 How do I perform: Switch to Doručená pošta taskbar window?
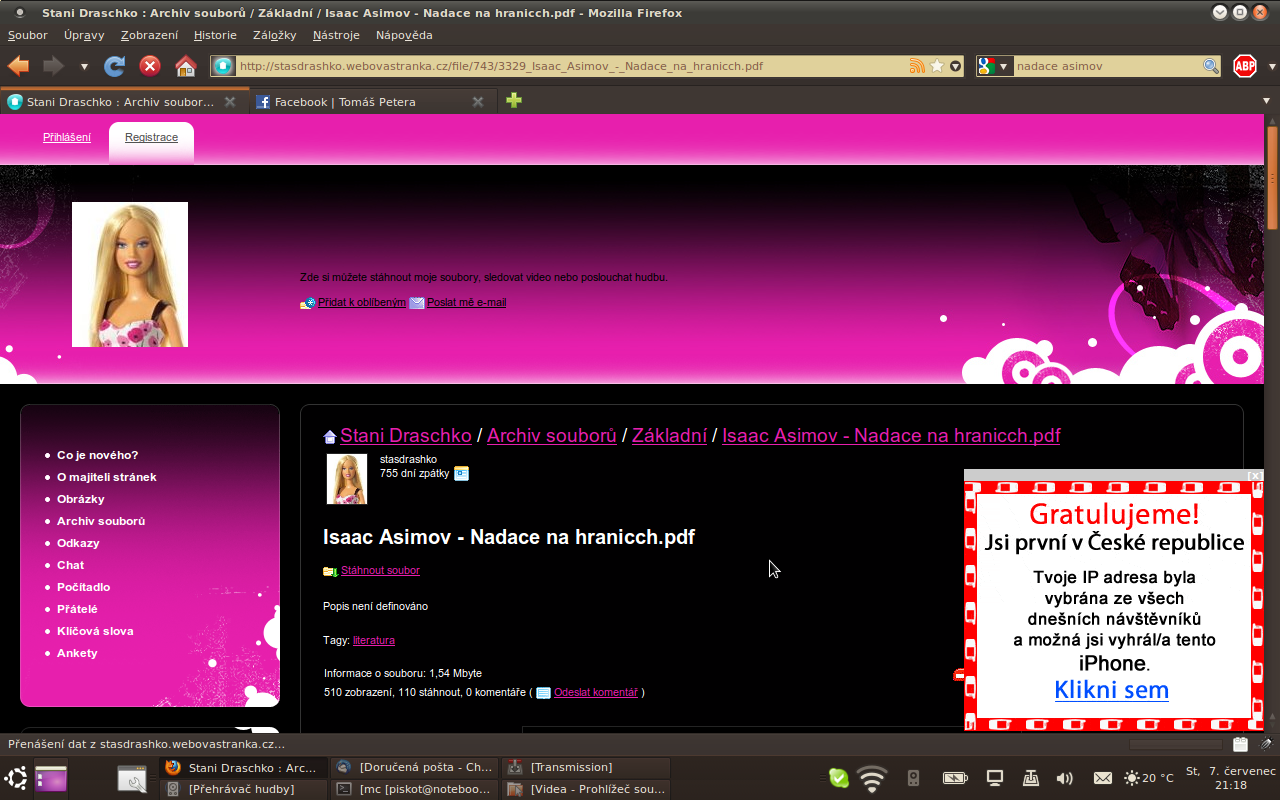coord(414,767)
